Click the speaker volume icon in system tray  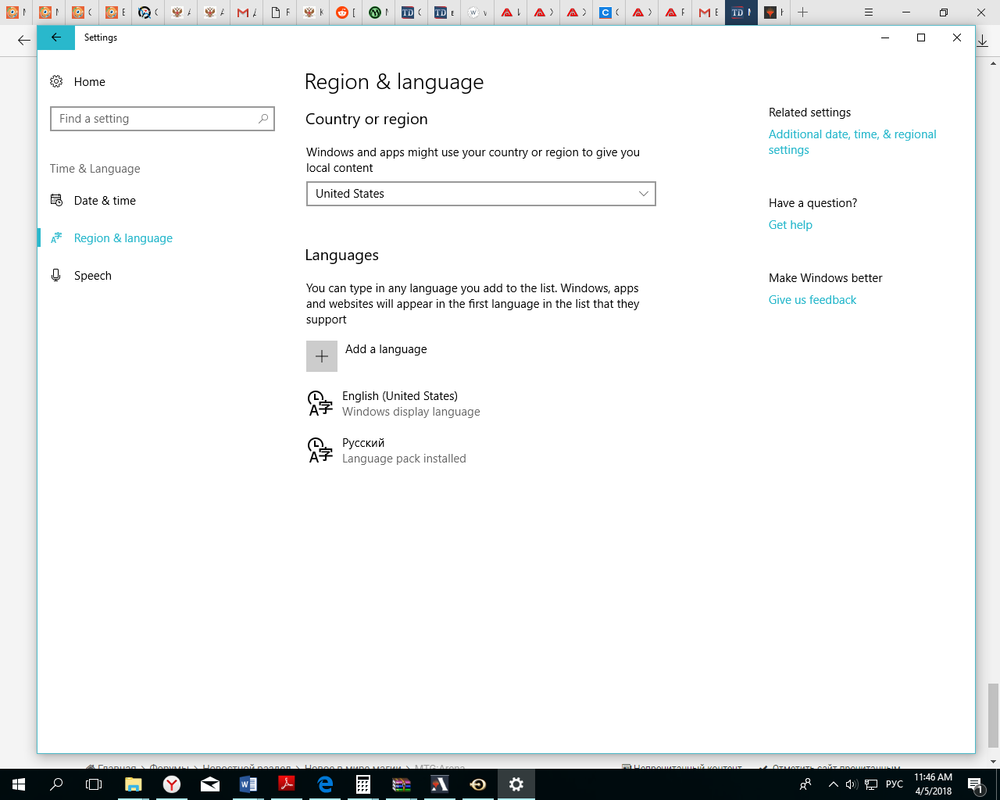[x=851, y=784]
